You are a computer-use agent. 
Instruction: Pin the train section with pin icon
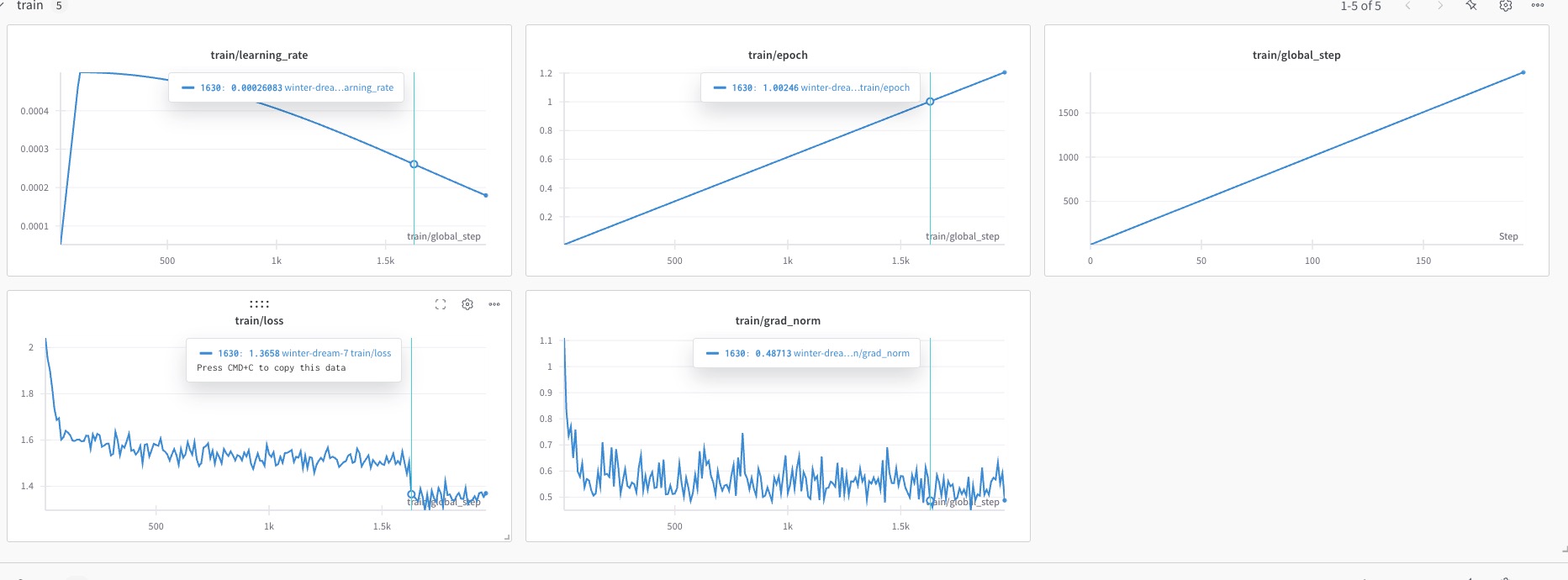point(1471,6)
